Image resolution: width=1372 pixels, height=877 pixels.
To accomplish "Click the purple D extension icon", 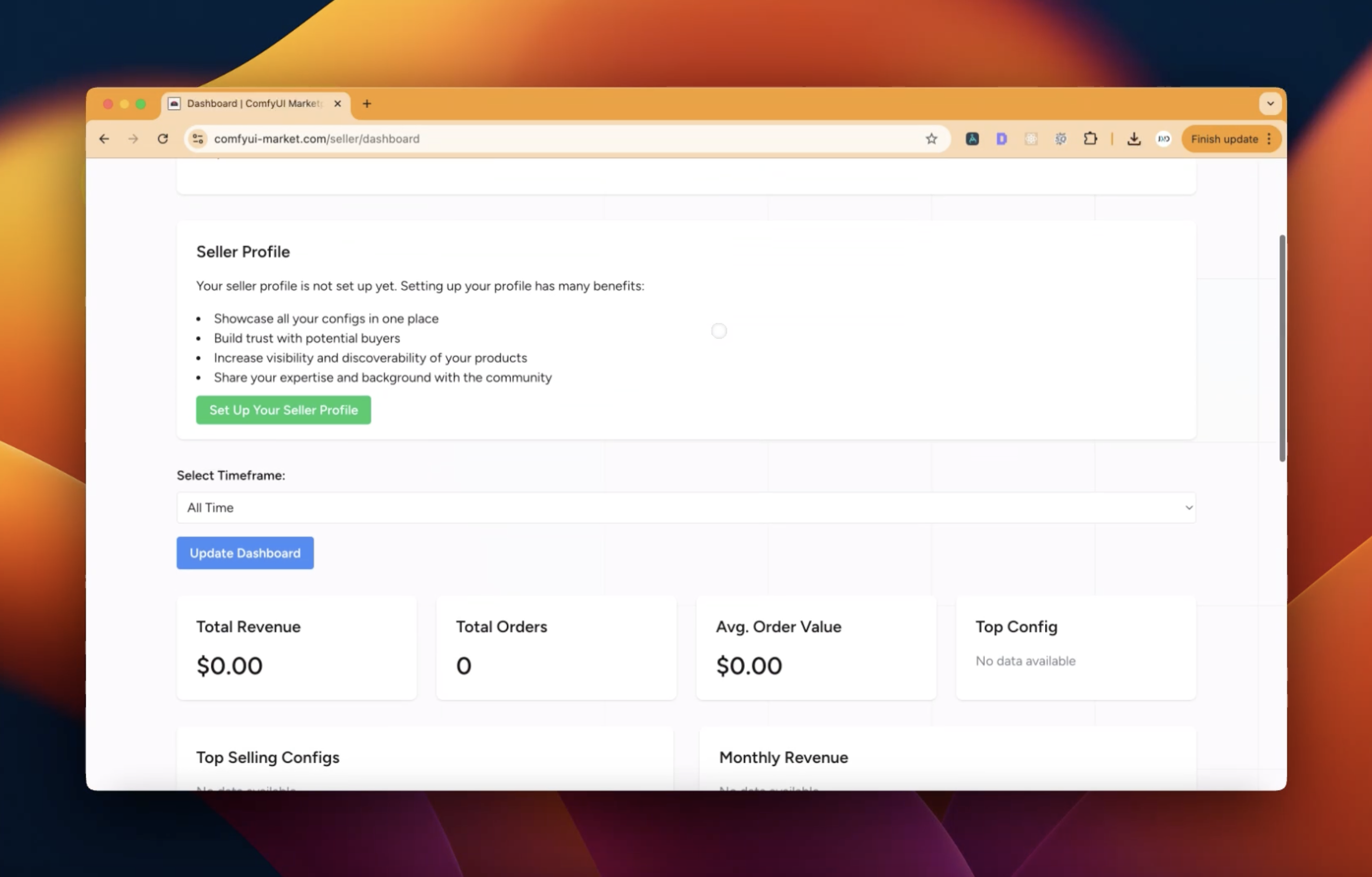I will point(1001,139).
